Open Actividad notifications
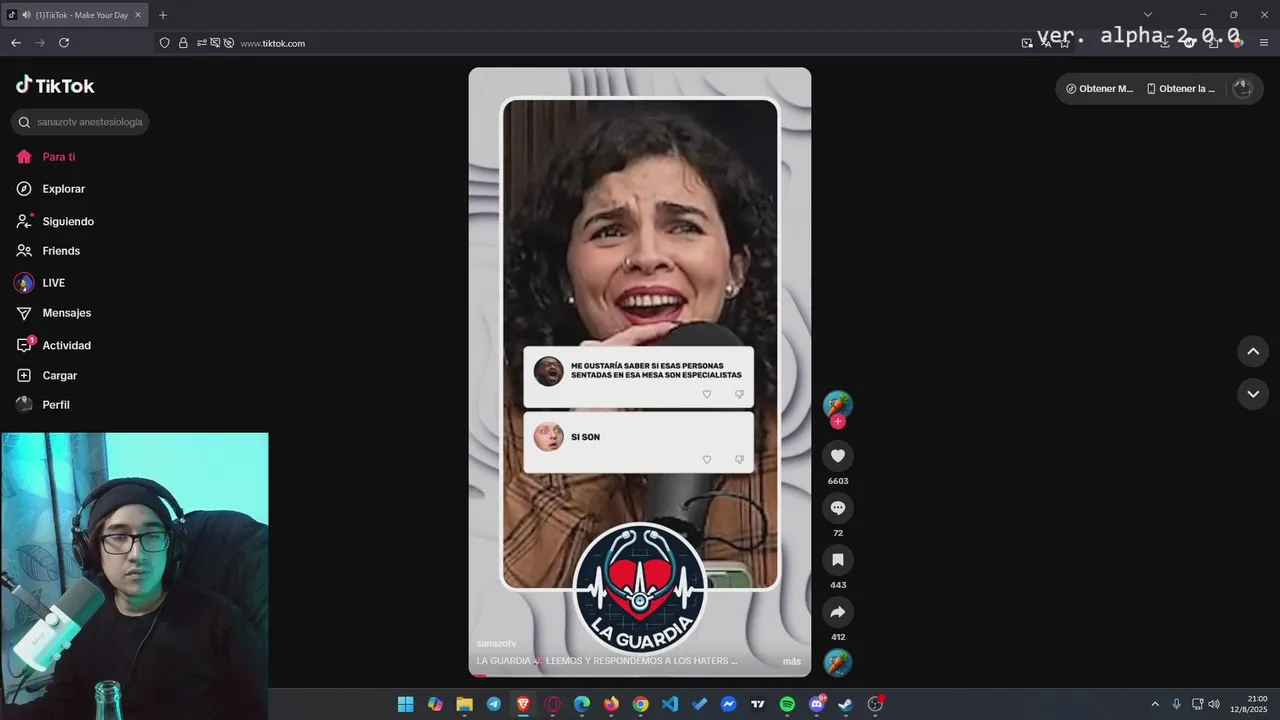 [53, 345]
